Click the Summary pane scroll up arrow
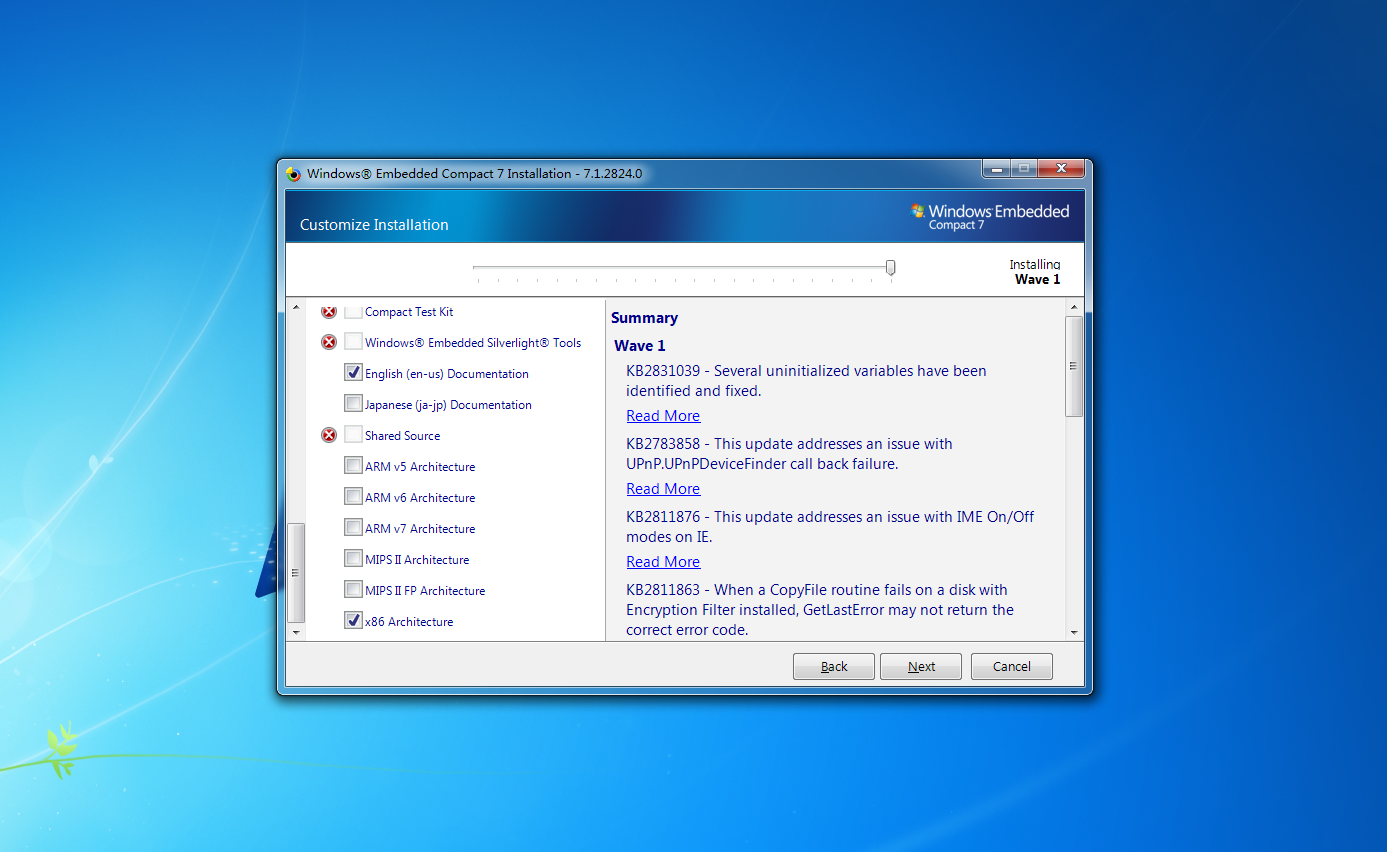Image resolution: width=1387 pixels, height=852 pixels. tap(1075, 306)
